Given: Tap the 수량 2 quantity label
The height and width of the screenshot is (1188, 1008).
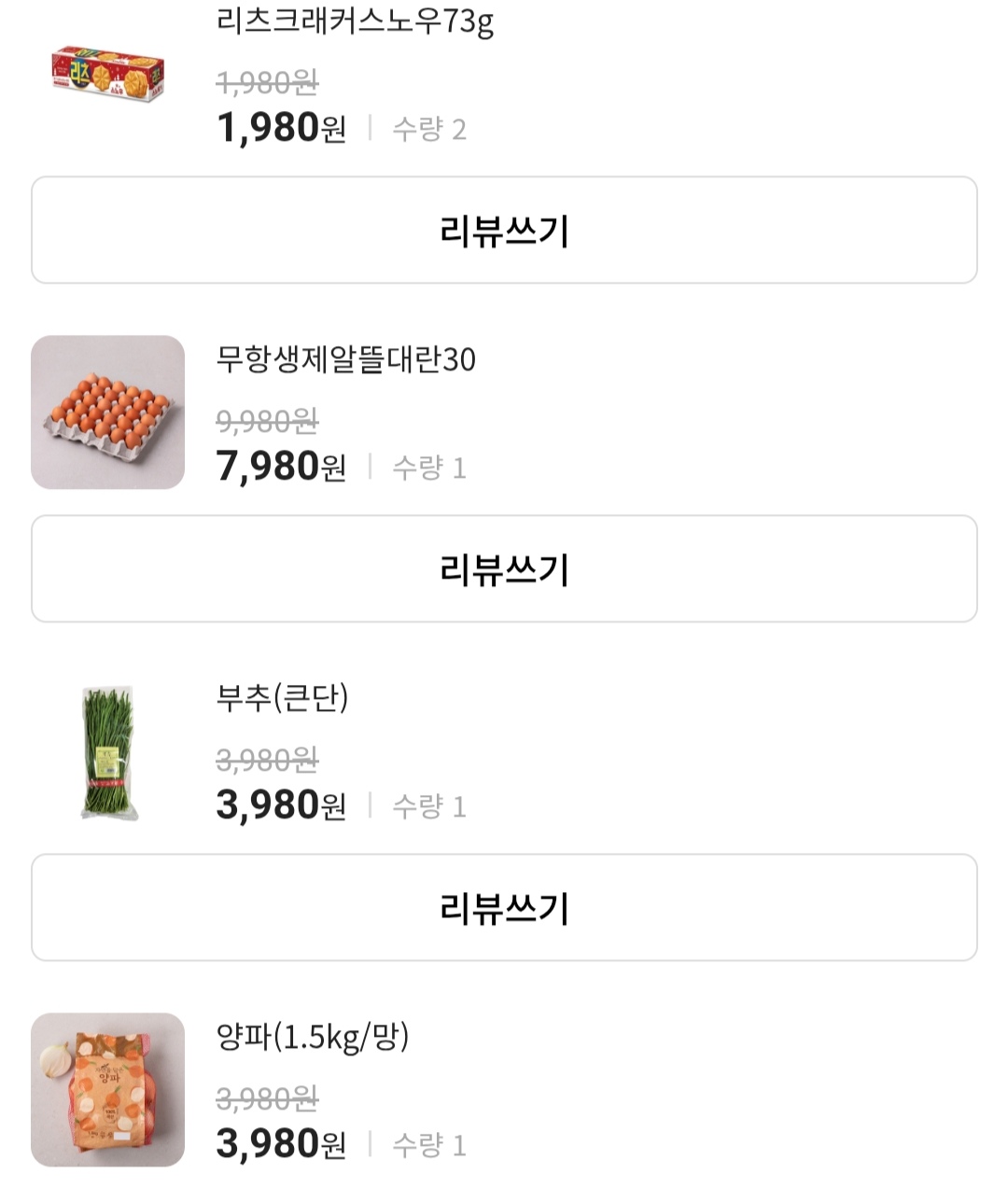Looking at the screenshot, I should (x=428, y=129).
